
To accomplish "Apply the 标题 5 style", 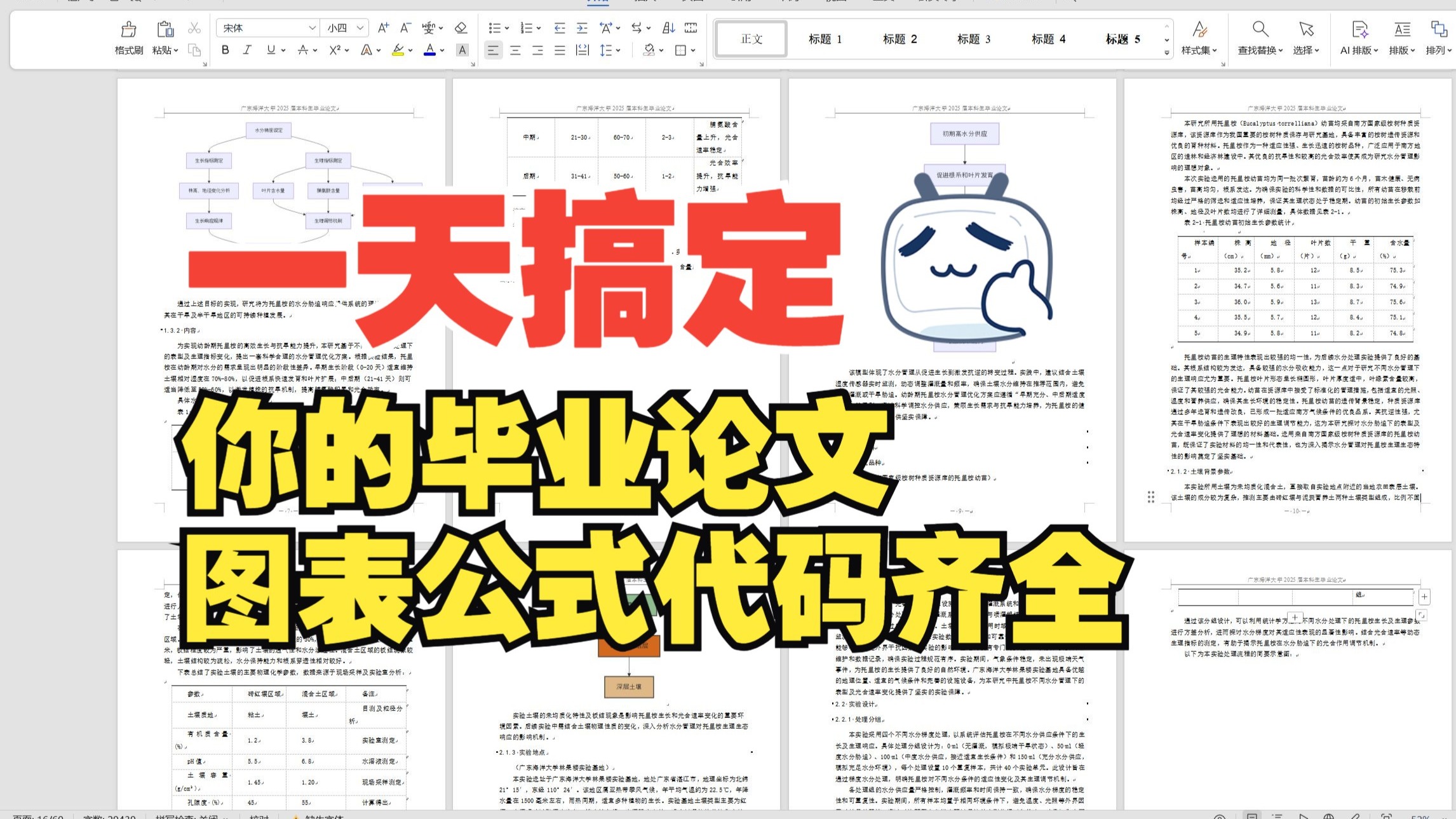I will click(x=1122, y=39).
